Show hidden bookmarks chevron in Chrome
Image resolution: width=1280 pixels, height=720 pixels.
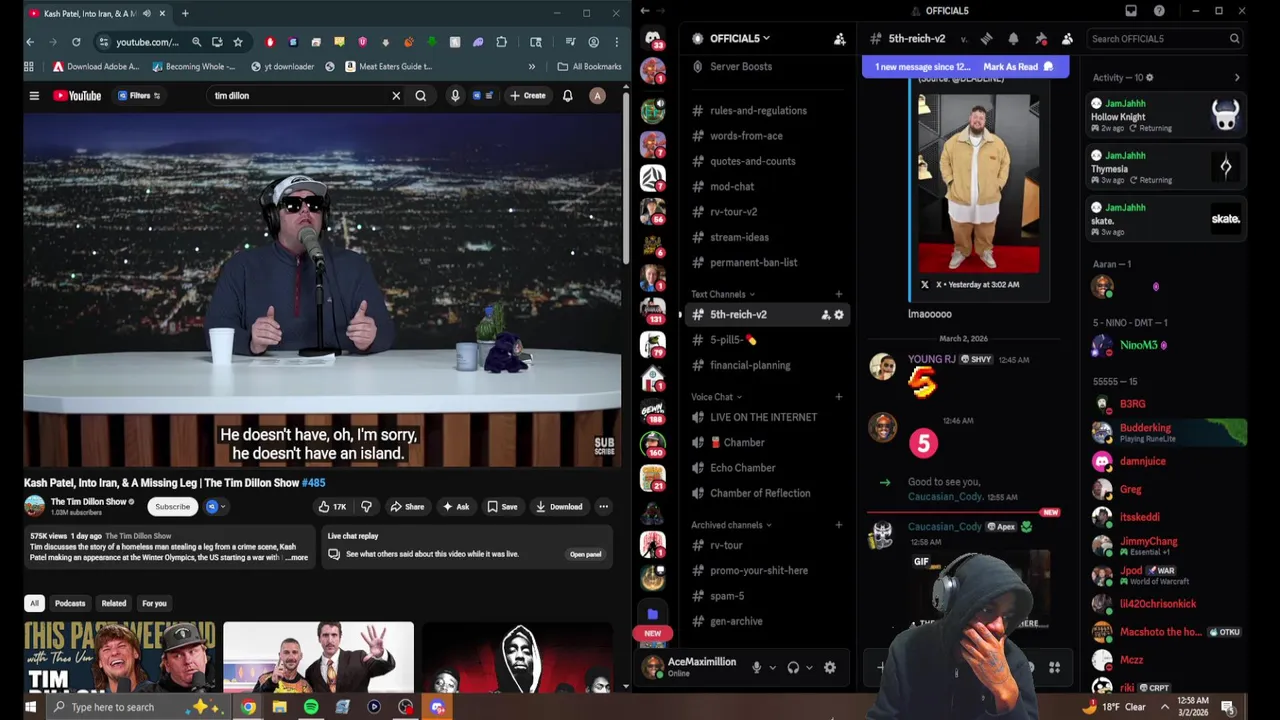tap(532, 67)
